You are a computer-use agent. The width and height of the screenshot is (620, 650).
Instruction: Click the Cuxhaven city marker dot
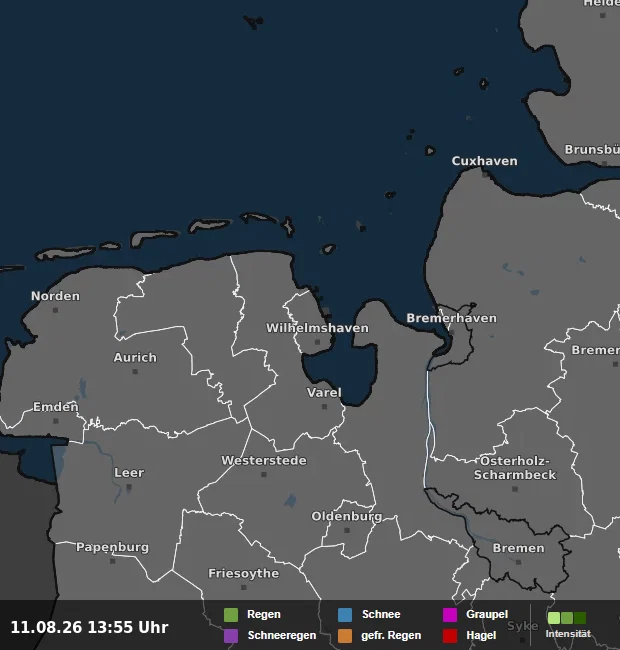[x=485, y=175]
